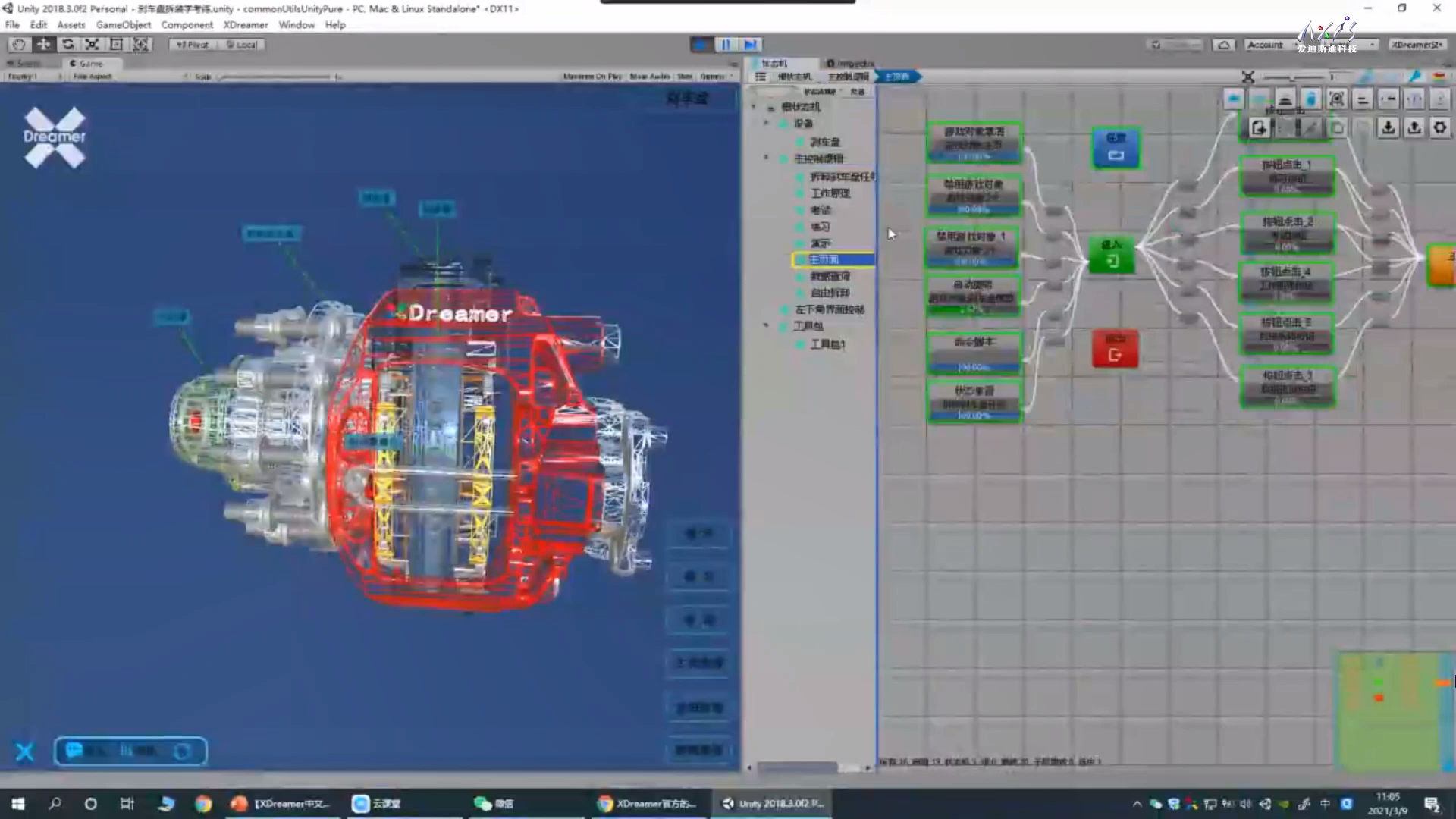Click the blue 任意 any-state node
This screenshot has height=819, width=1456.
[1116, 148]
